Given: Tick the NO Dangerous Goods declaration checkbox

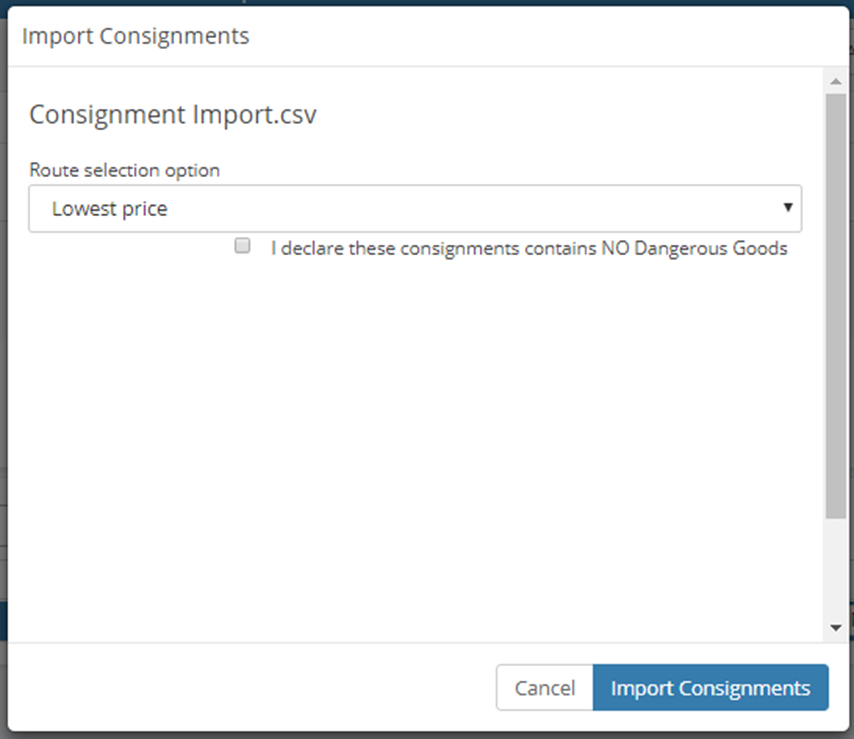Looking at the screenshot, I should tap(242, 246).
